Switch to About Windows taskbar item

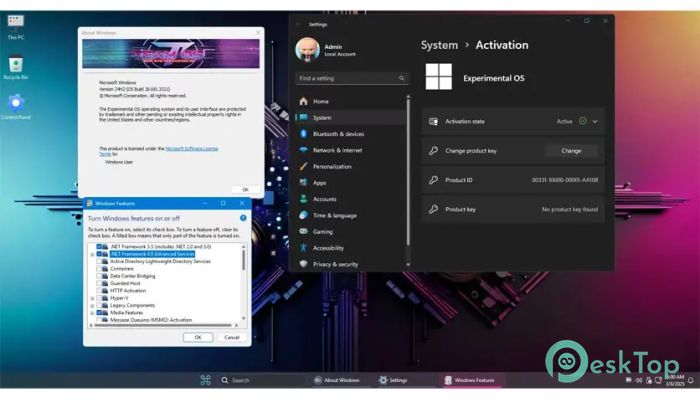(x=337, y=380)
